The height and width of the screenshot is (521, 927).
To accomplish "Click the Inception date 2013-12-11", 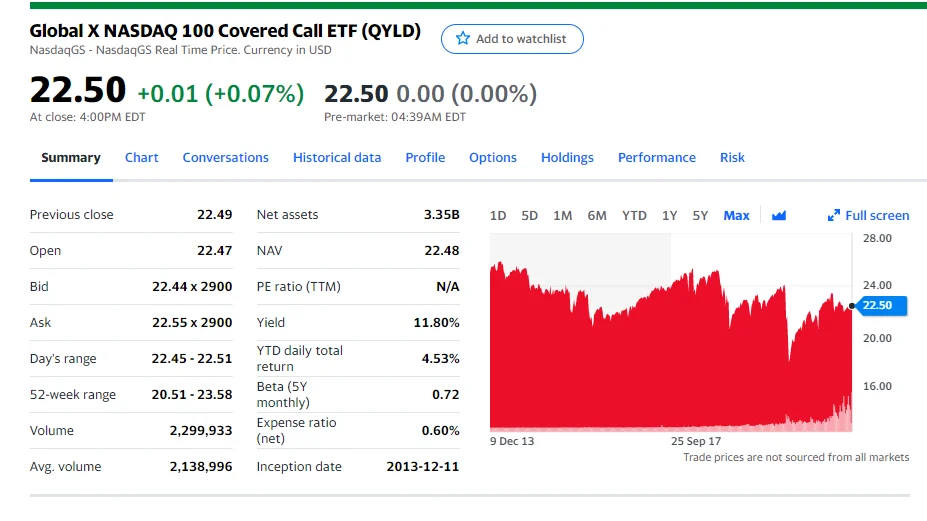I will pyautogui.click(x=423, y=467).
